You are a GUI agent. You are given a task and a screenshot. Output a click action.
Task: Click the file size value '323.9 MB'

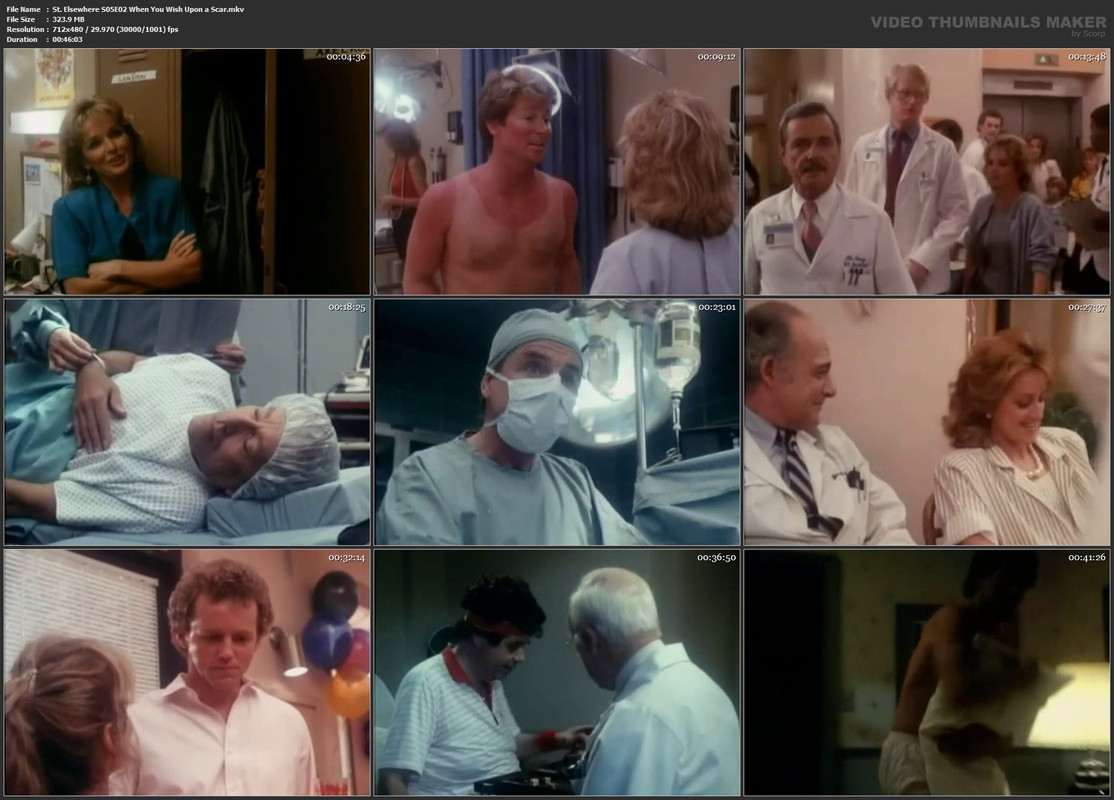click(68, 19)
